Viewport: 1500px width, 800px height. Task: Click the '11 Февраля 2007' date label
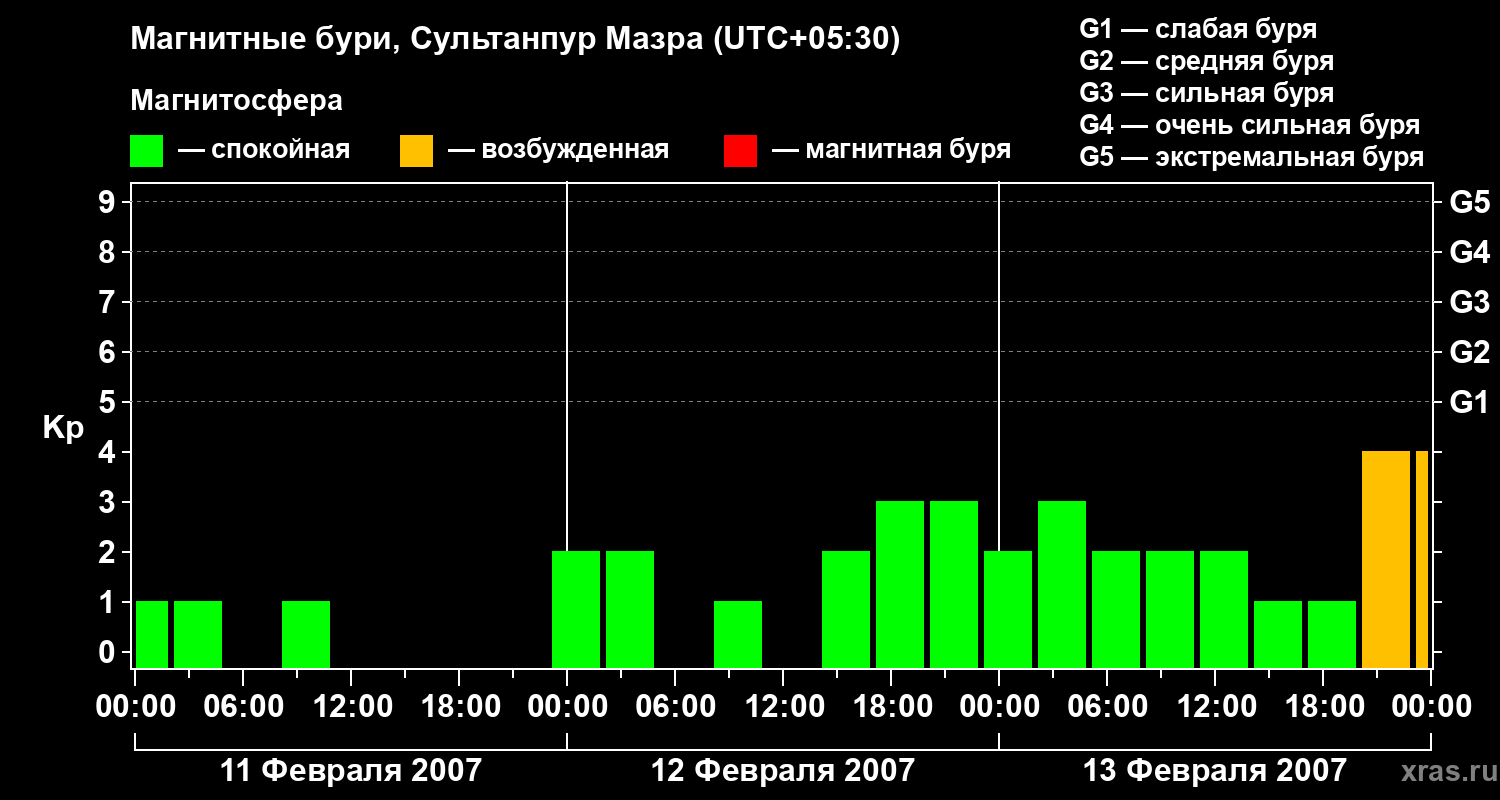(x=351, y=770)
